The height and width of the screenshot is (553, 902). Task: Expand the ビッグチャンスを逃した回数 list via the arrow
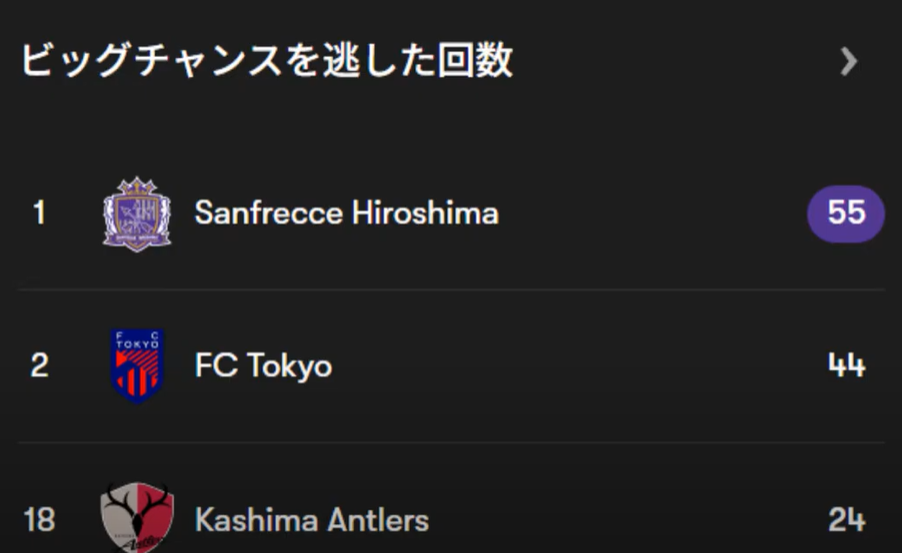tap(849, 62)
